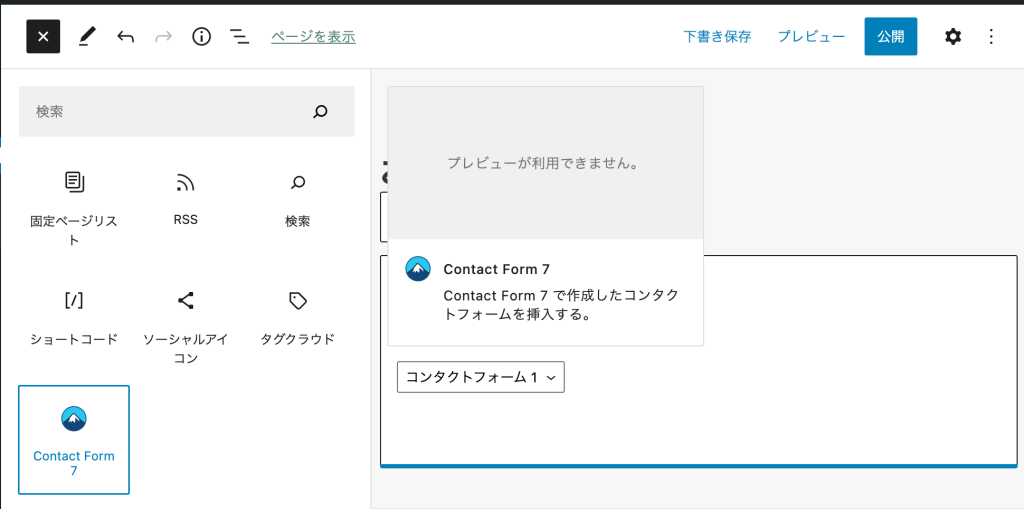This screenshot has height=509, width=1024.
Task: Open the block list view
Action: 240,37
